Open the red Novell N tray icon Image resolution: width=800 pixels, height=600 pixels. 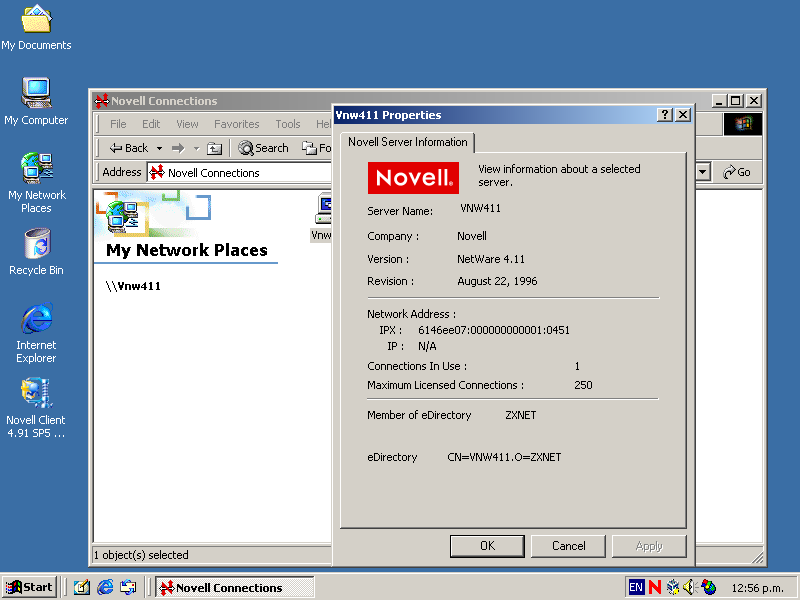[655, 587]
